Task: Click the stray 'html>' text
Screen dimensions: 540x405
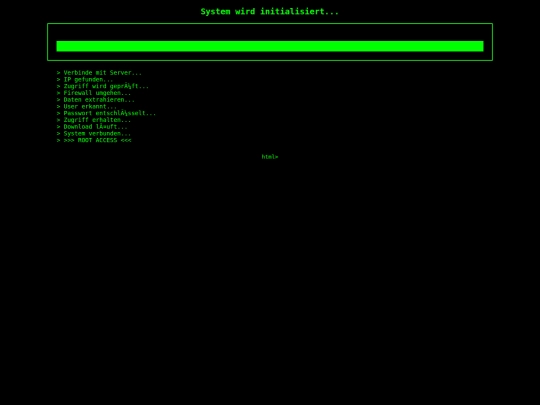Action: click(x=270, y=157)
